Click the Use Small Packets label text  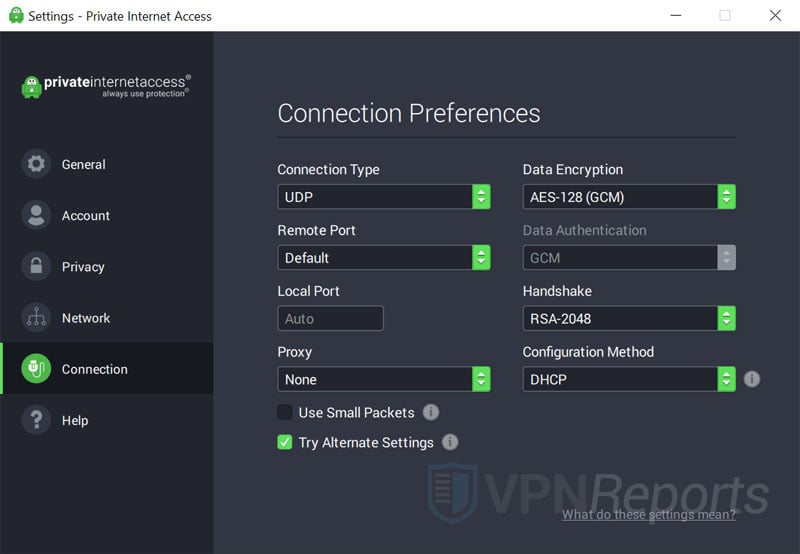coord(356,412)
